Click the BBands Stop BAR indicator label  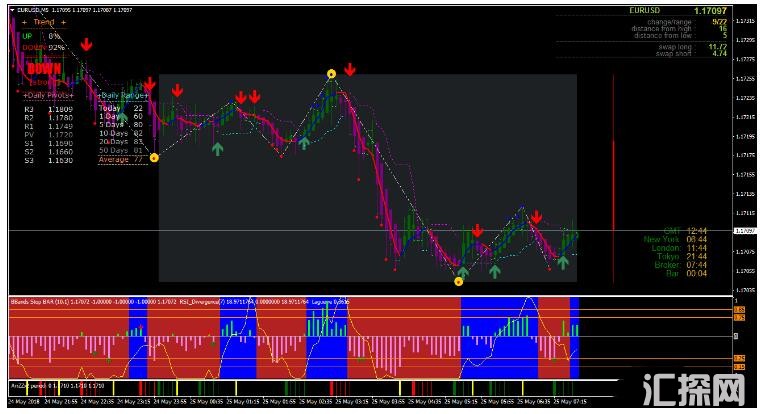pos(93,302)
